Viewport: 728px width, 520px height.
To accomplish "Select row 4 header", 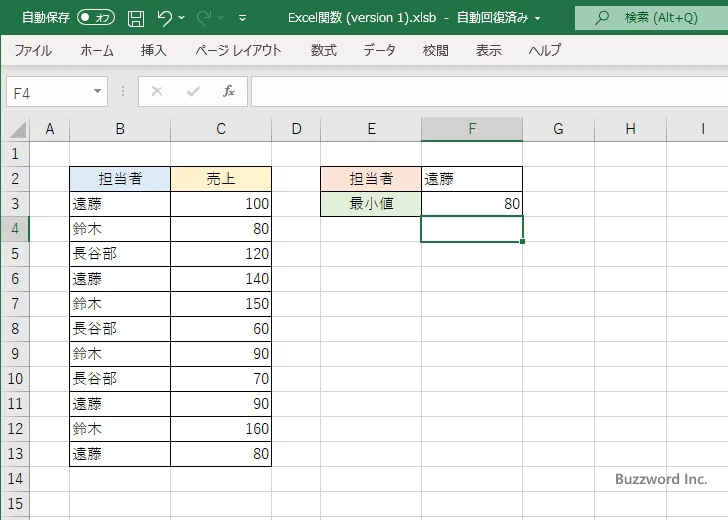I will pos(15,229).
